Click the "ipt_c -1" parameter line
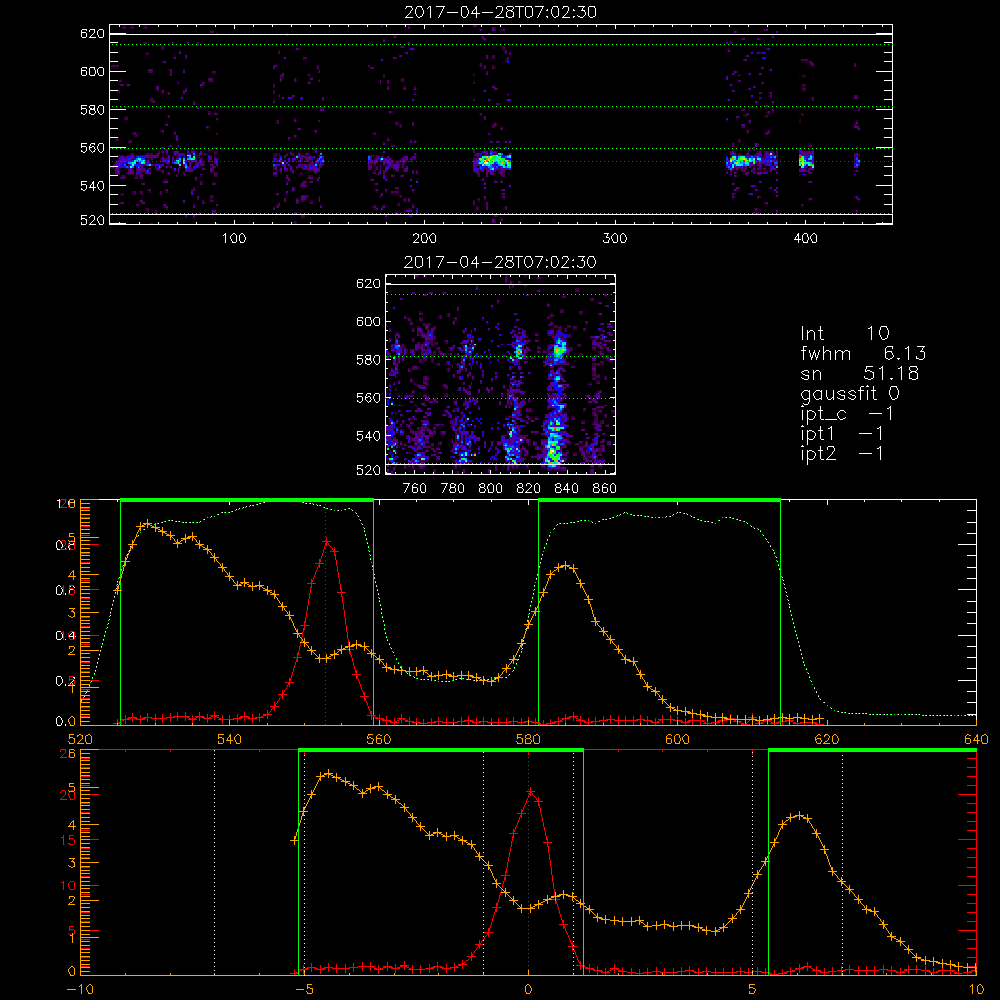The width and height of the screenshot is (1000, 1000). click(x=848, y=414)
